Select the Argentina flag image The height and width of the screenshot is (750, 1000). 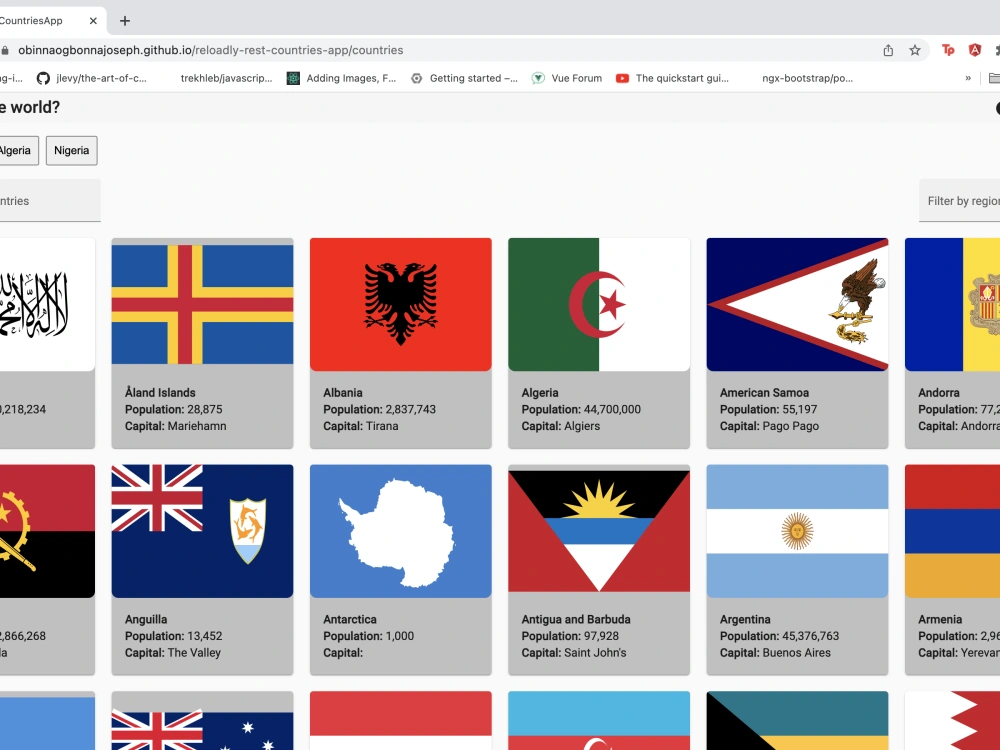click(797, 531)
